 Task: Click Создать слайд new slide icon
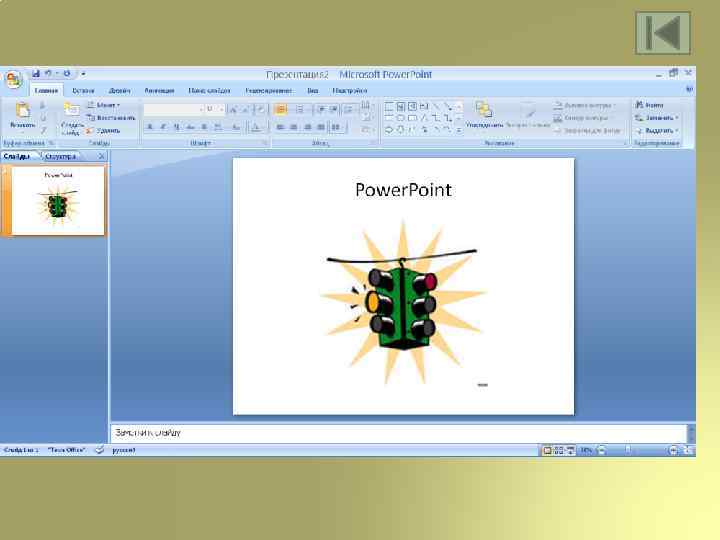[71, 110]
